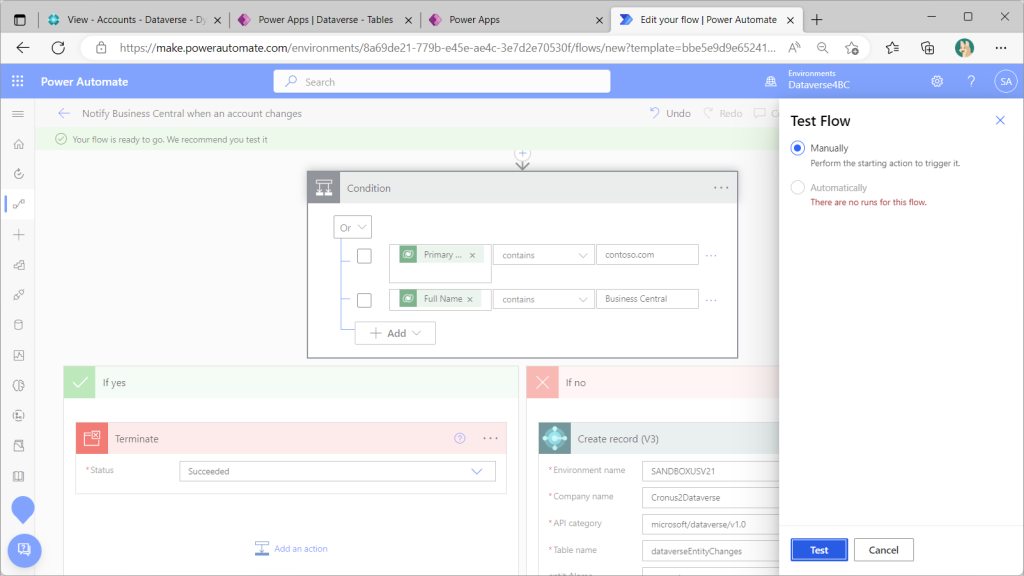This screenshot has width=1024, height=576.
Task: Open the Status Succeeded dropdown
Action: [x=337, y=471]
